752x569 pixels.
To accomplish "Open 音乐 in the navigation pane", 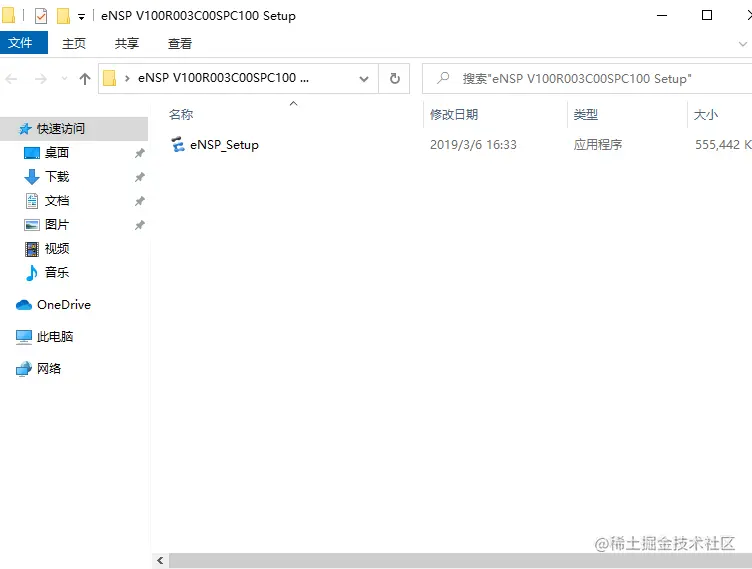I will pos(57,273).
